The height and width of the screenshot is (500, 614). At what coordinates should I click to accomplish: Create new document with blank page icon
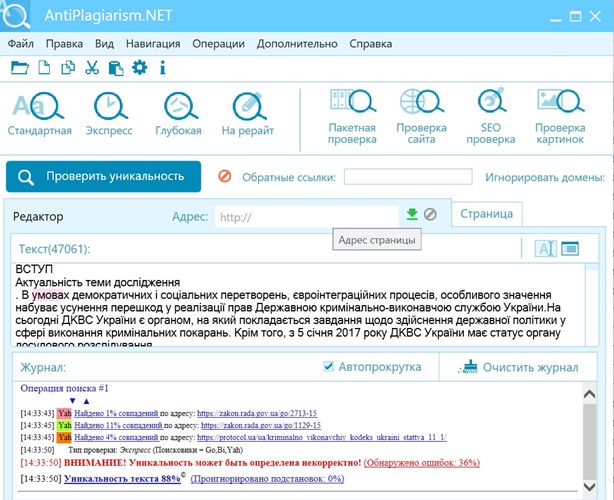tap(44, 67)
